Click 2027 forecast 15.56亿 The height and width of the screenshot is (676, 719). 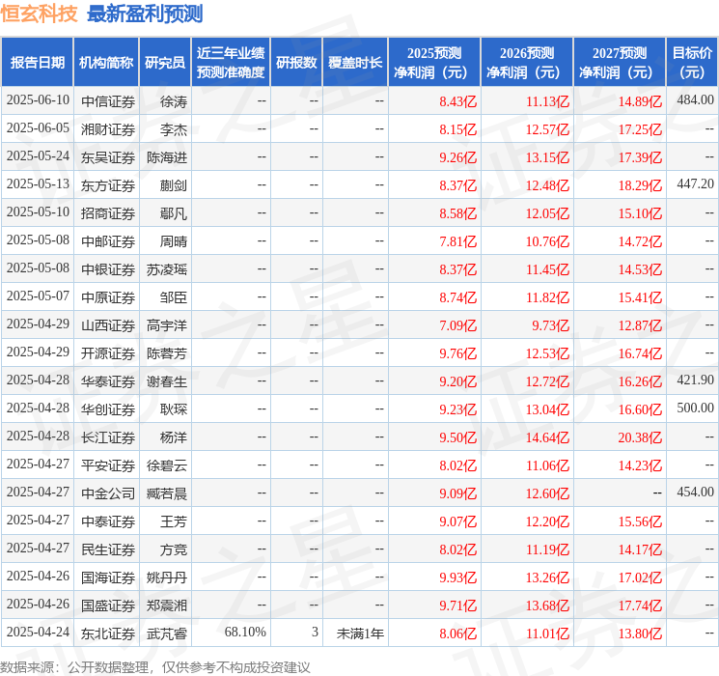point(640,521)
